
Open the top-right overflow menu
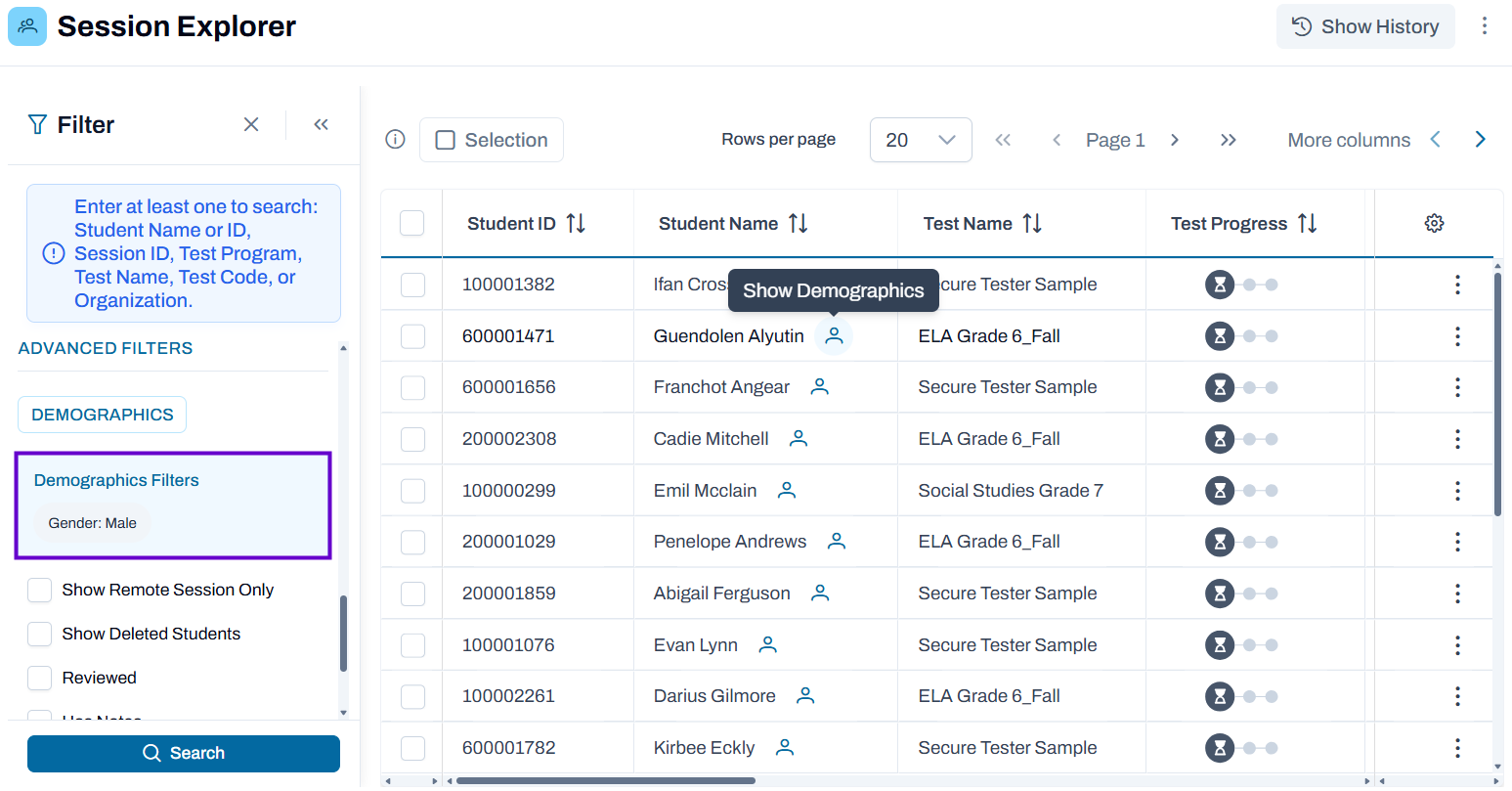point(1484,26)
